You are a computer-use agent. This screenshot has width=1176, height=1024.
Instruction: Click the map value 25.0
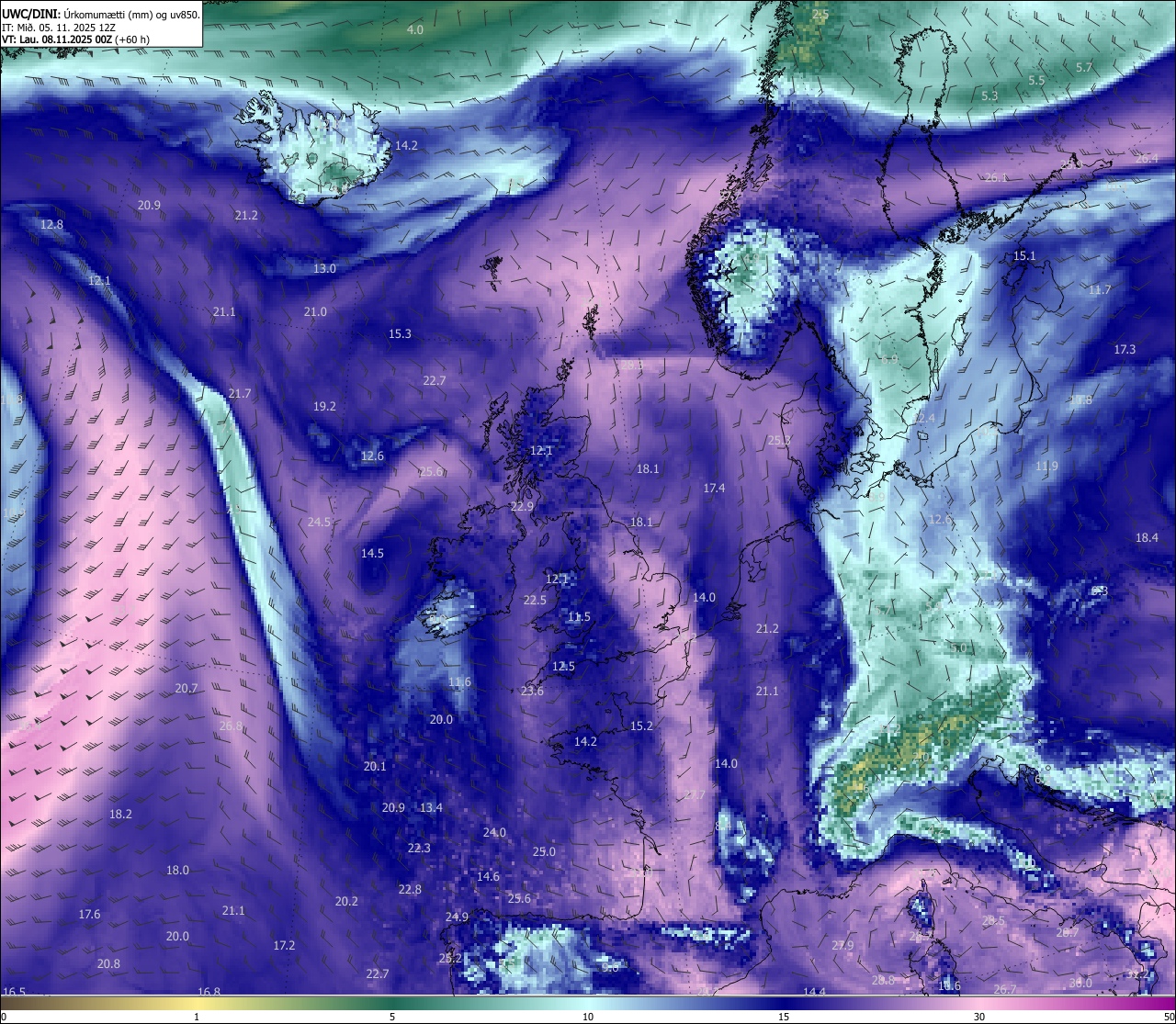pos(544,852)
